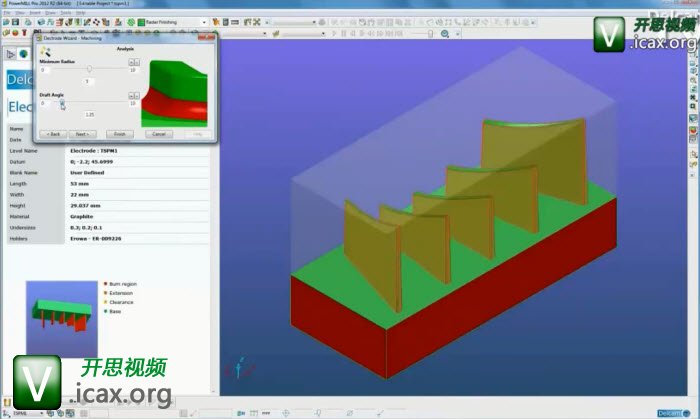Click the Delcam logo in the status bar
The width and height of the screenshot is (700, 419).
[x=673, y=413]
